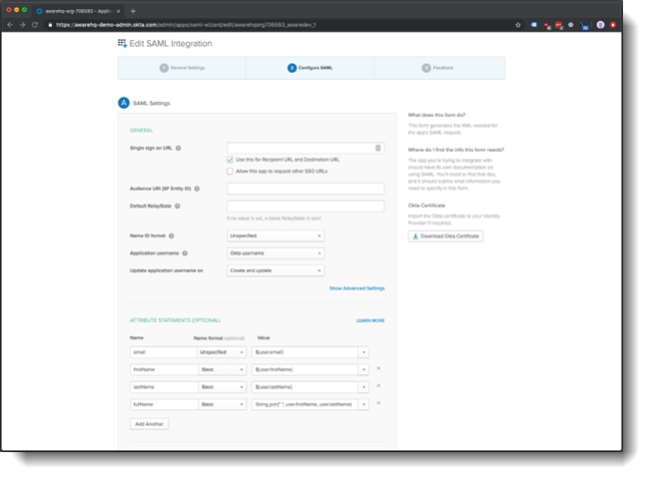
Task: Remove the fullName attribute row
Action: click(377, 404)
